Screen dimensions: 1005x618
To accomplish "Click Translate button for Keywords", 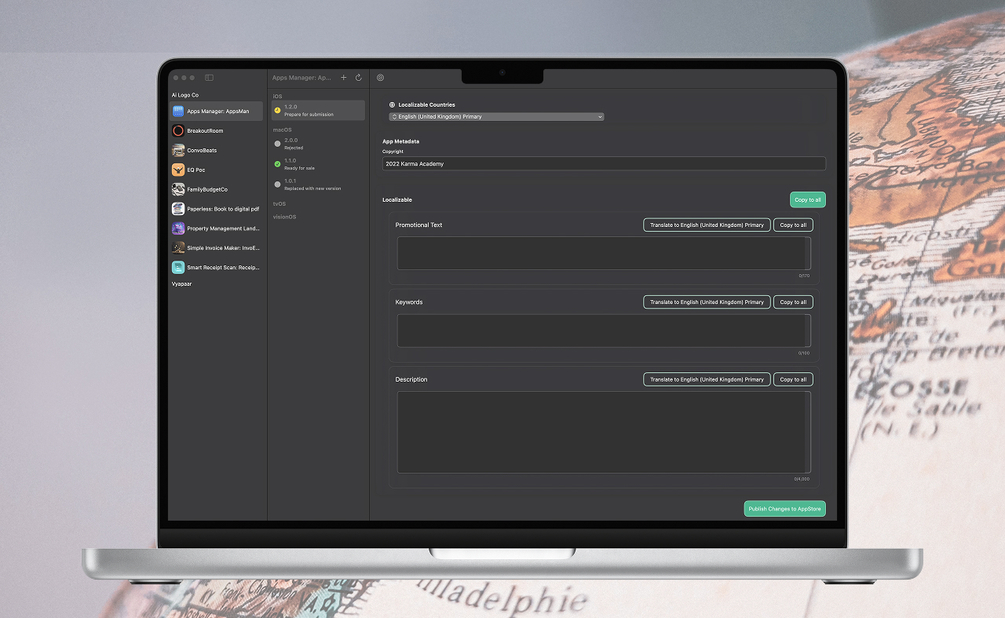I will click(706, 302).
